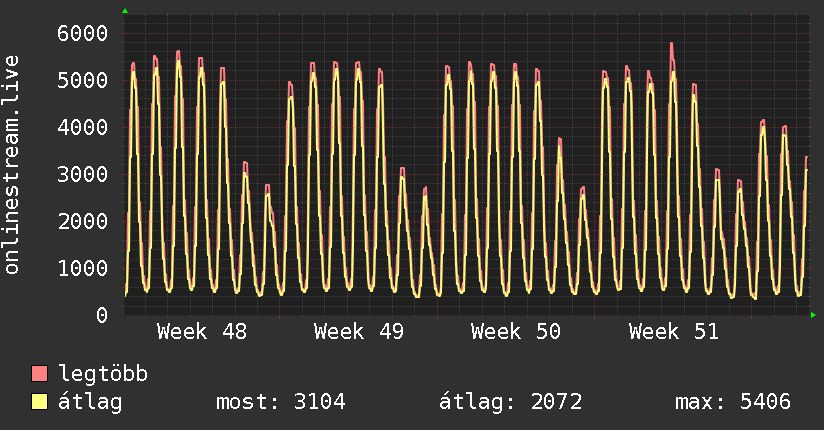The width and height of the screenshot is (824, 430).
Task: Click the 3000 y-axis tick label
Action: (80, 174)
